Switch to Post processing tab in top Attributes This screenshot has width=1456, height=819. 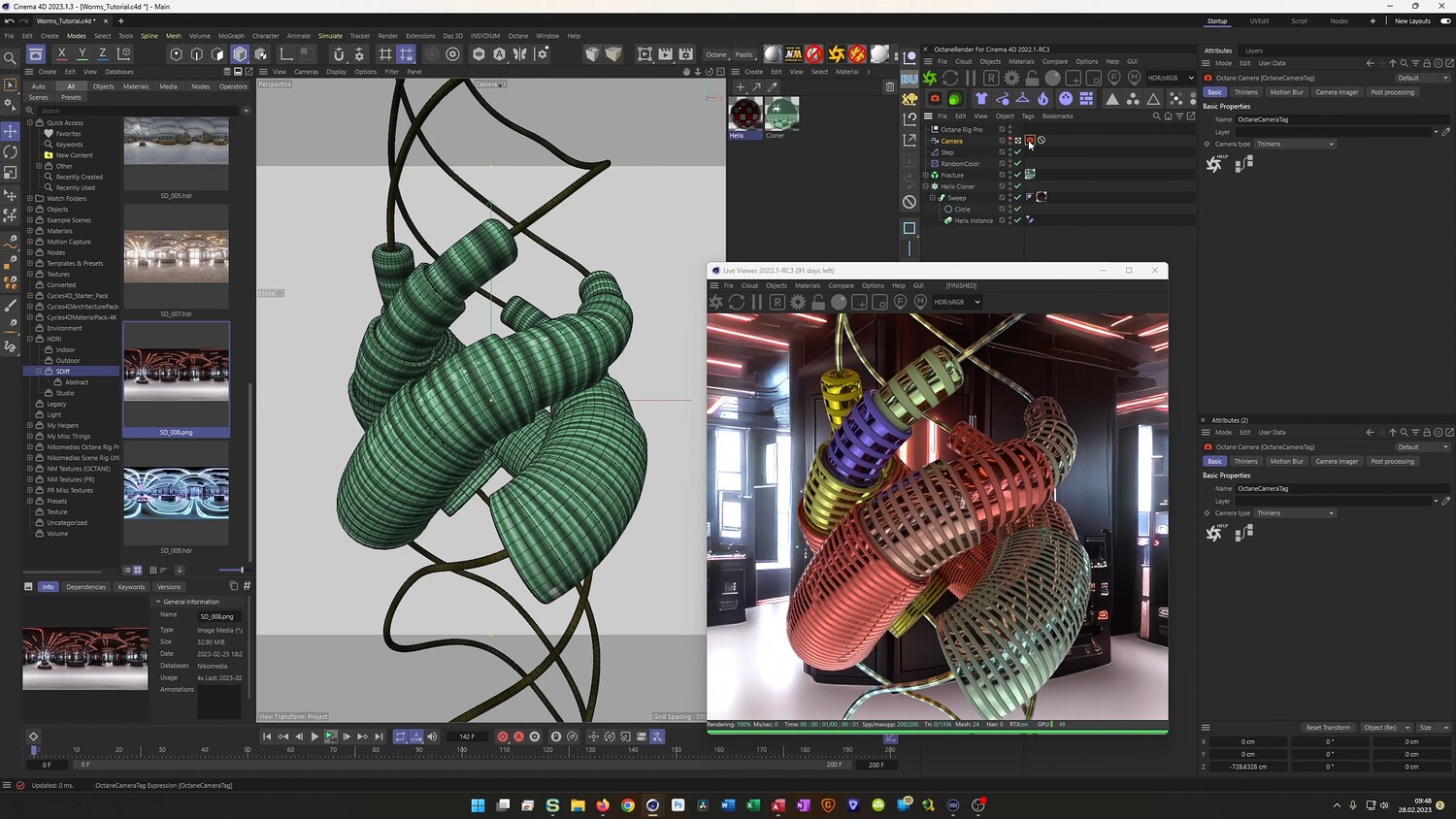pyautogui.click(x=1393, y=92)
